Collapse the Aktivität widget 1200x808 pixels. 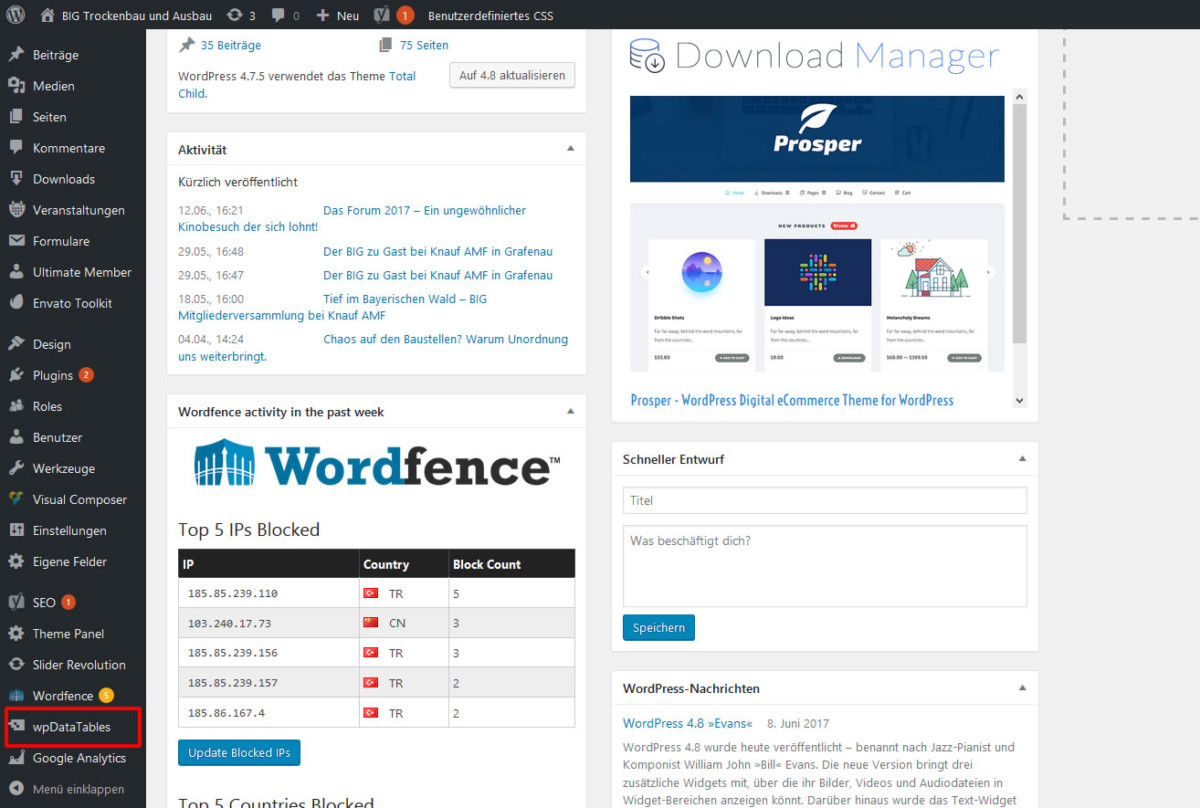[571, 149]
